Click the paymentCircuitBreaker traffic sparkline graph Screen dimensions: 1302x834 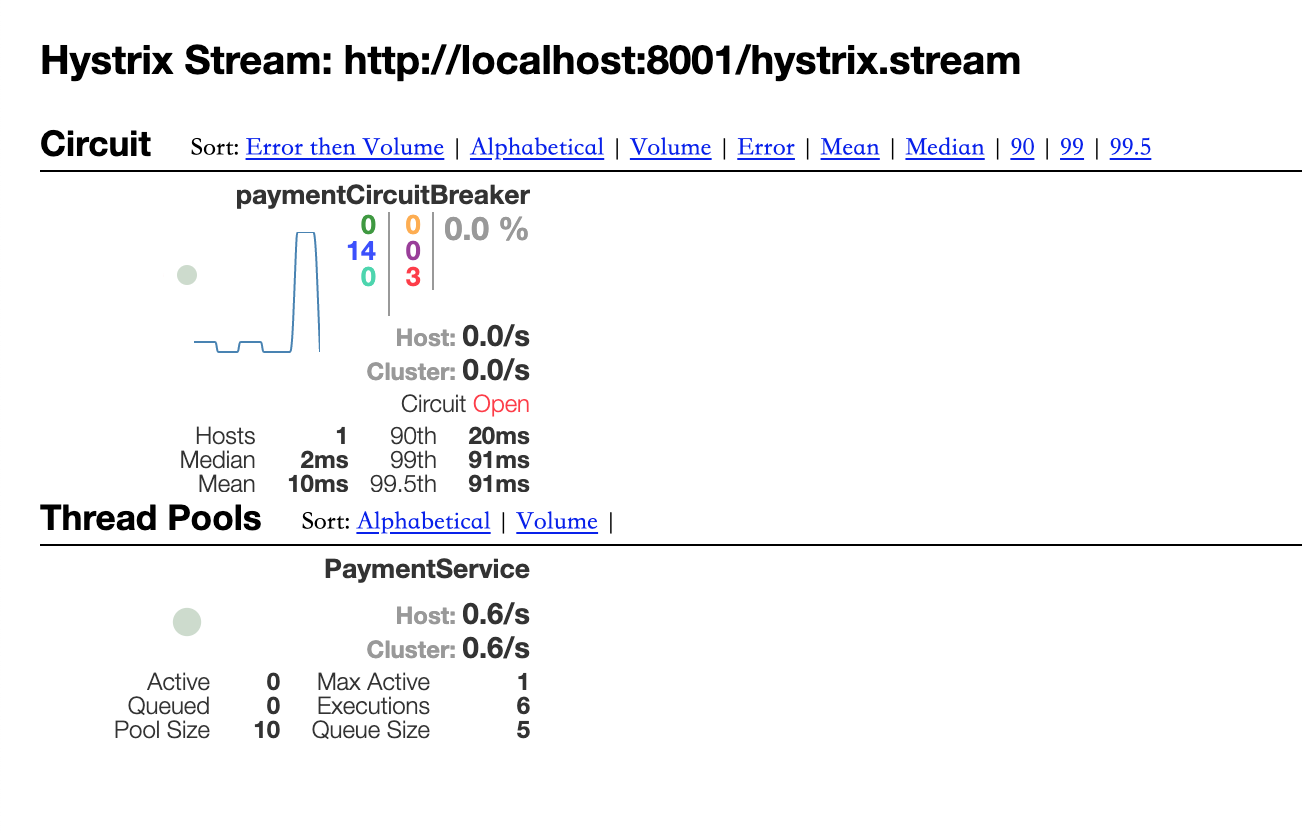click(x=257, y=292)
